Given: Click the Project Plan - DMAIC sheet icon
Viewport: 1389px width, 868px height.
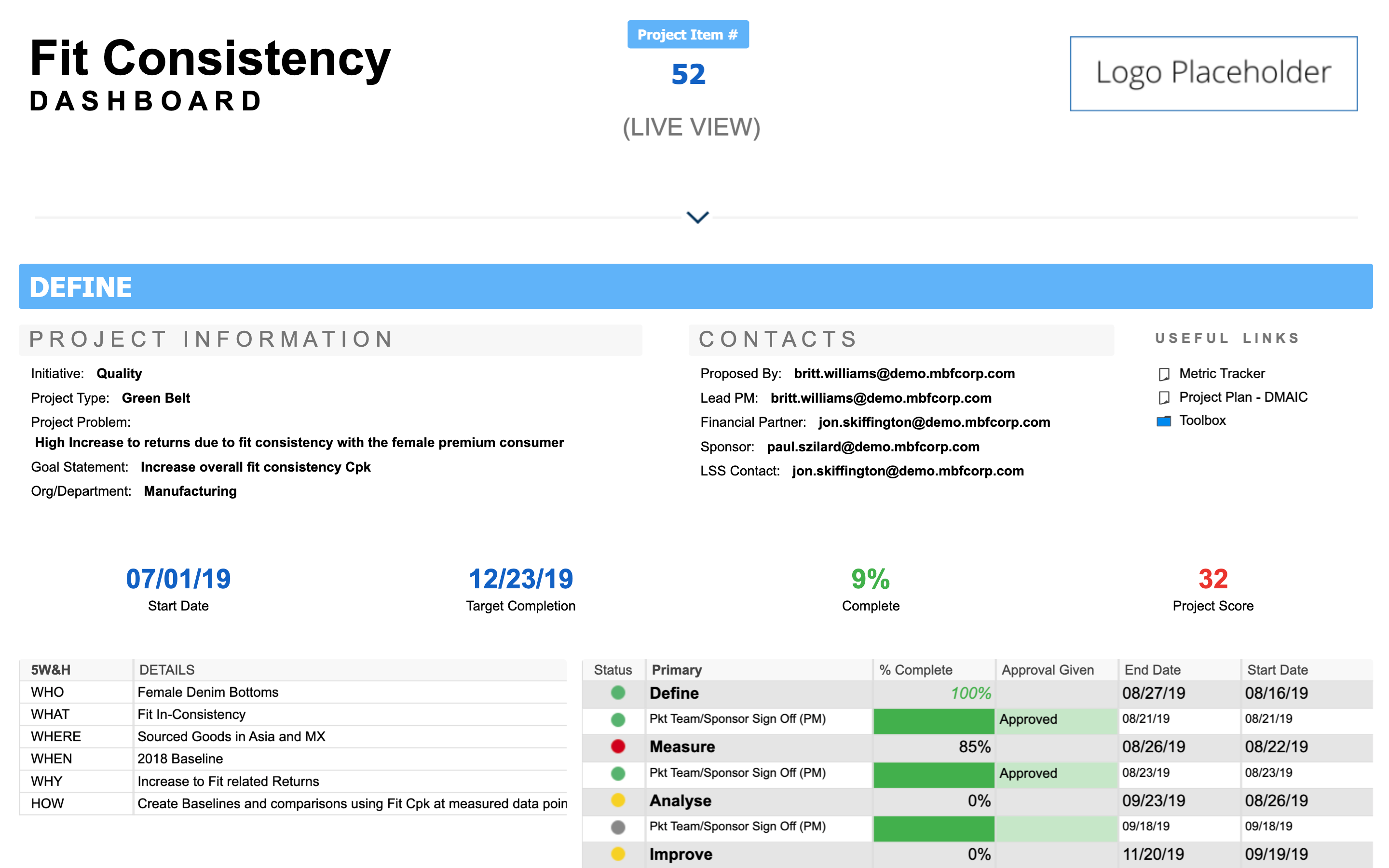Looking at the screenshot, I should click(x=1163, y=398).
